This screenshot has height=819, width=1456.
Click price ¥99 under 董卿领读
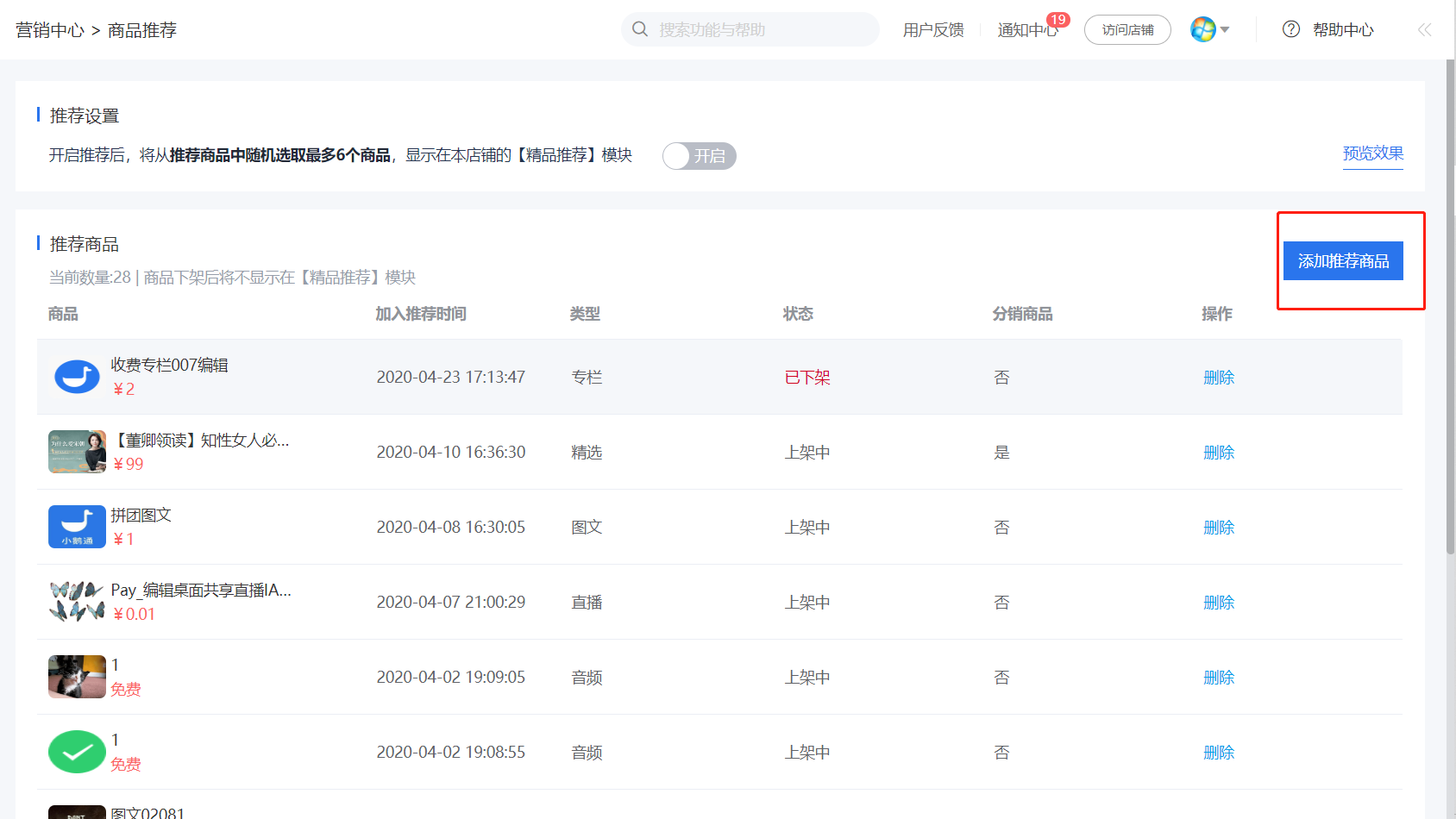tap(128, 465)
